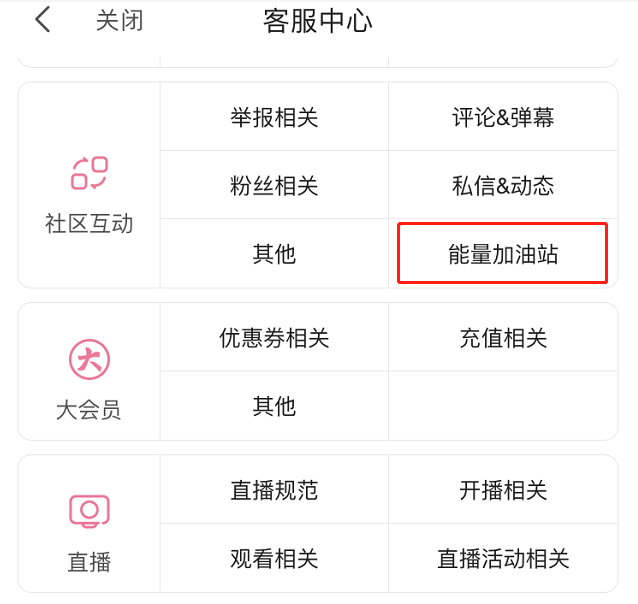
Task: Open 私信&动态 help topic
Action: click(x=503, y=186)
